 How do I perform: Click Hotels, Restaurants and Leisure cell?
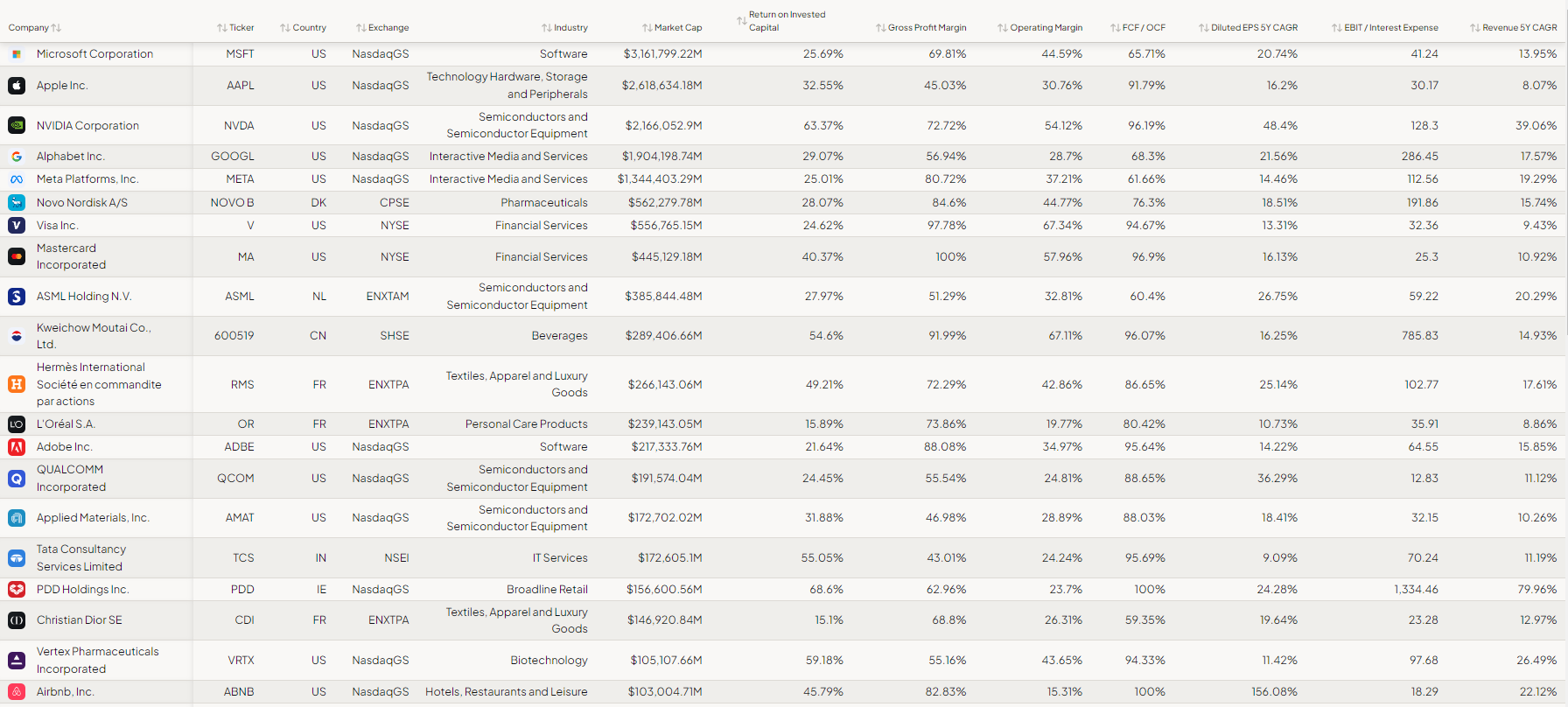click(x=507, y=692)
